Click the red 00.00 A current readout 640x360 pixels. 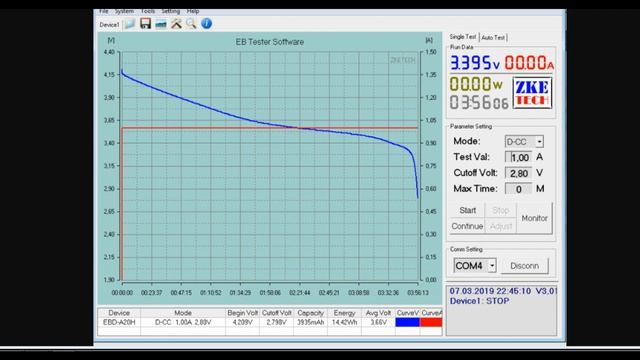tap(529, 63)
